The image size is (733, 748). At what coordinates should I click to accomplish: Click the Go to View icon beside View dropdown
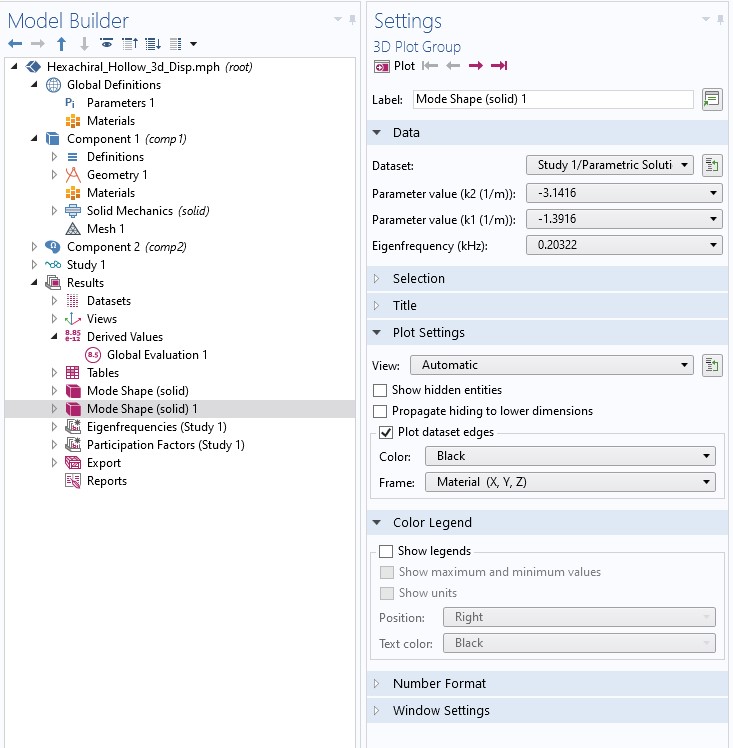[712, 365]
